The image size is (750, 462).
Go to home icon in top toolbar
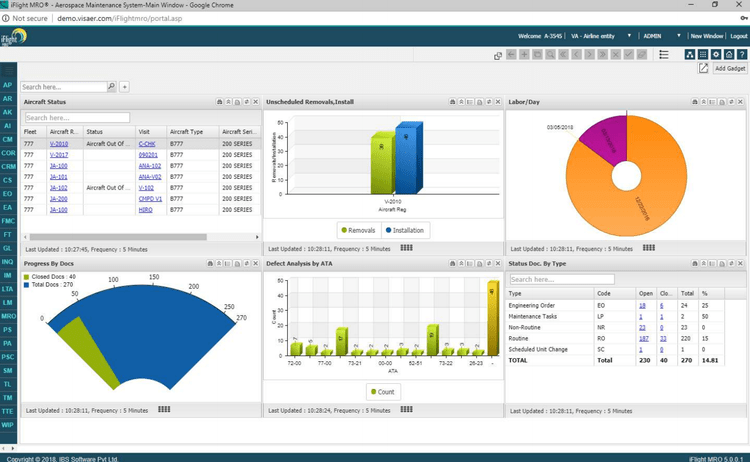729,55
